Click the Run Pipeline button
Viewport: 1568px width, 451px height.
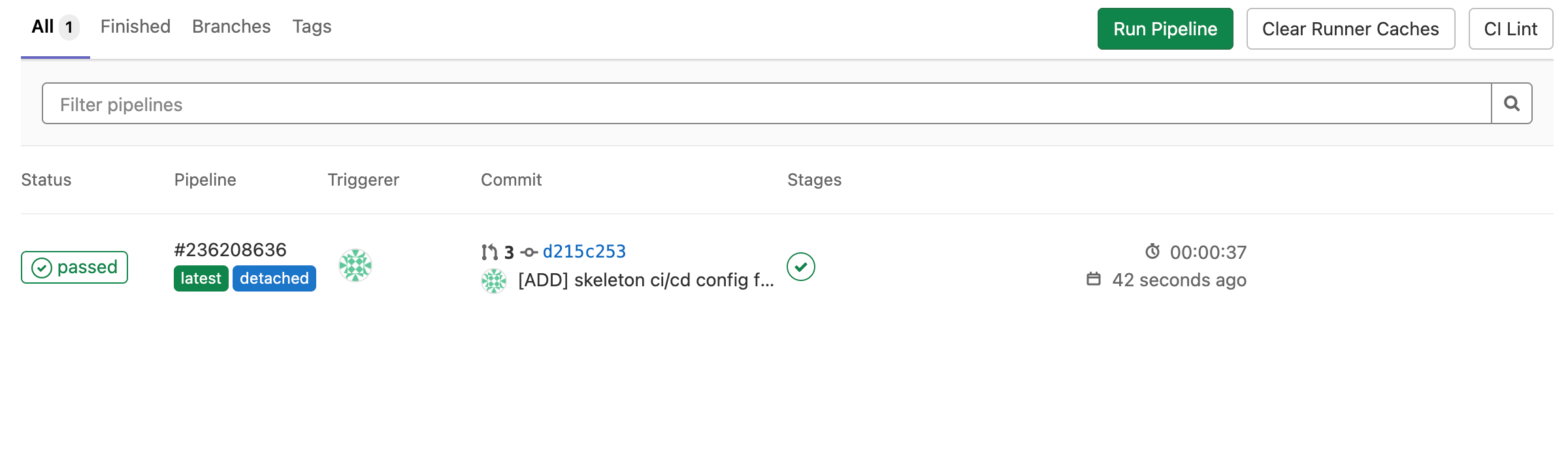pos(1165,29)
